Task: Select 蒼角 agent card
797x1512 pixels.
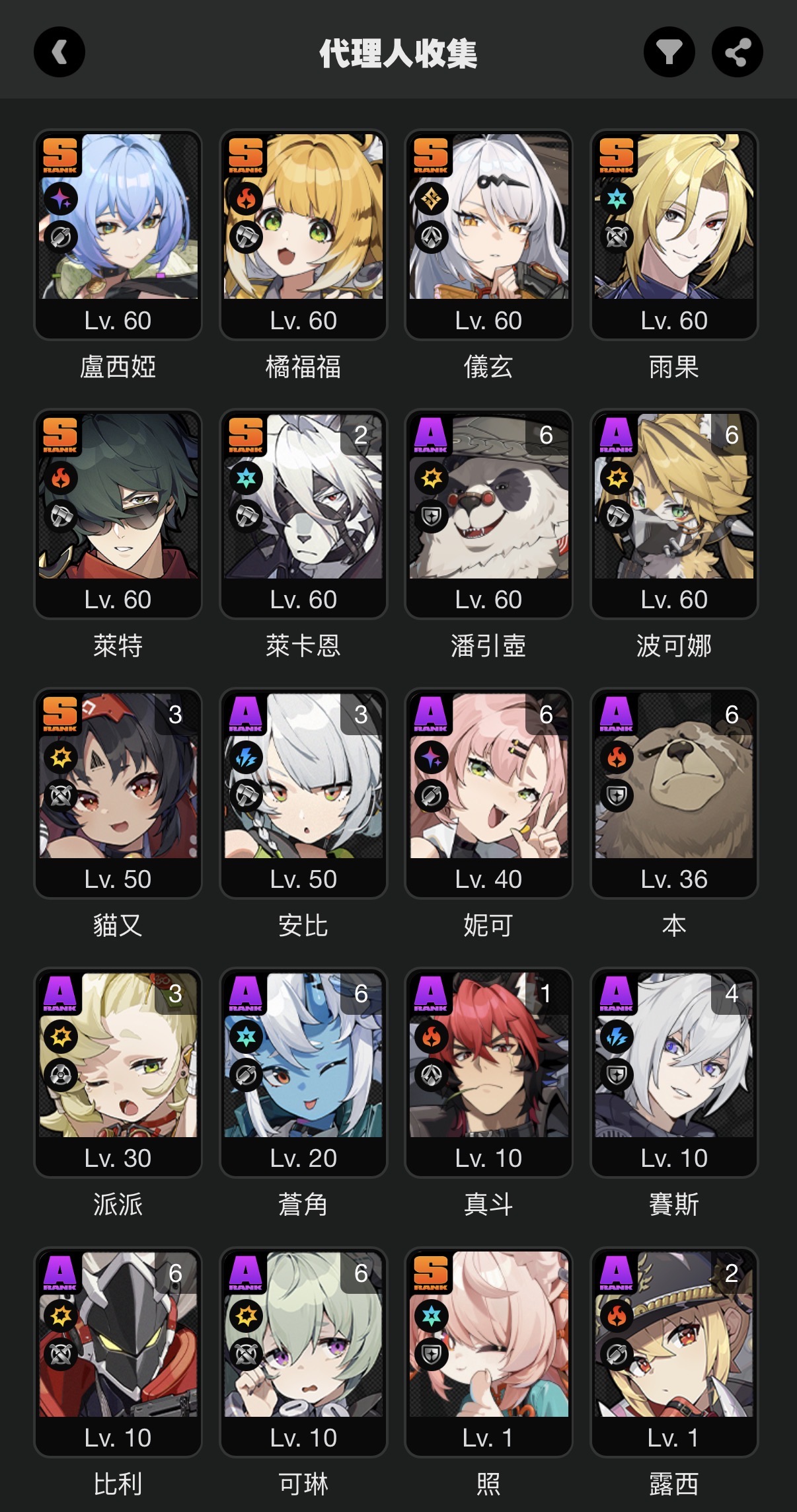Action: point(303,1073)
